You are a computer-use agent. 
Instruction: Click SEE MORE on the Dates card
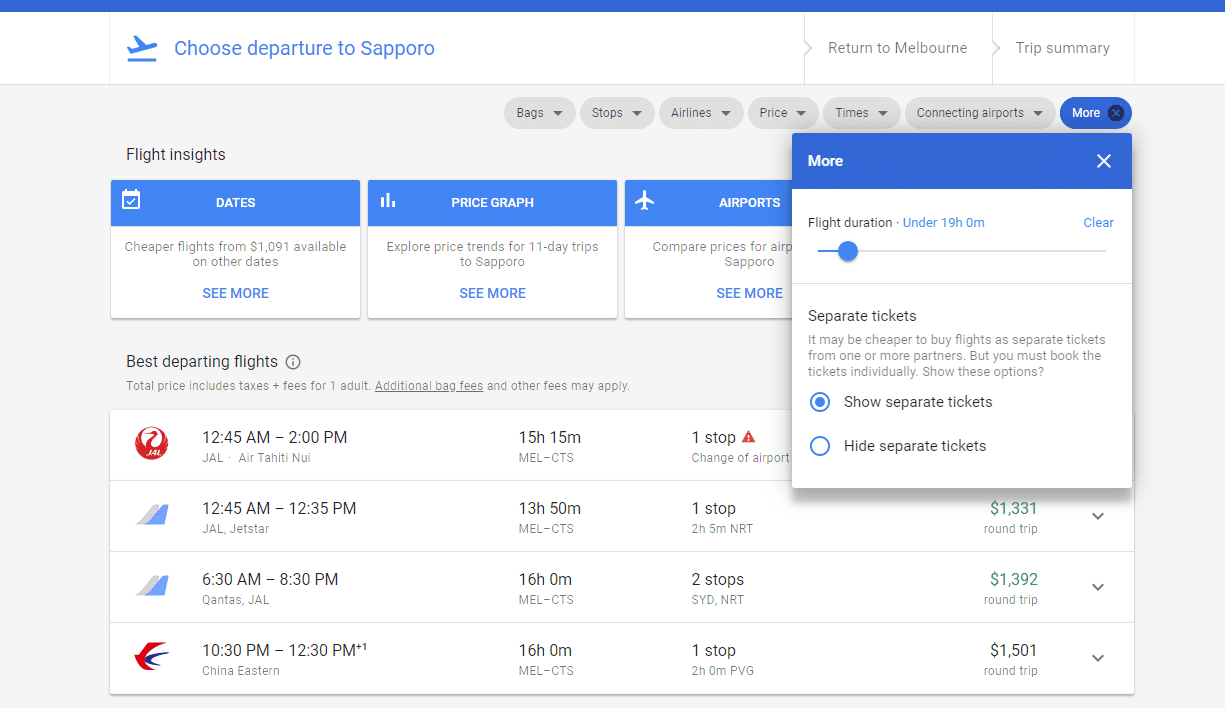[x=235, y=293]
